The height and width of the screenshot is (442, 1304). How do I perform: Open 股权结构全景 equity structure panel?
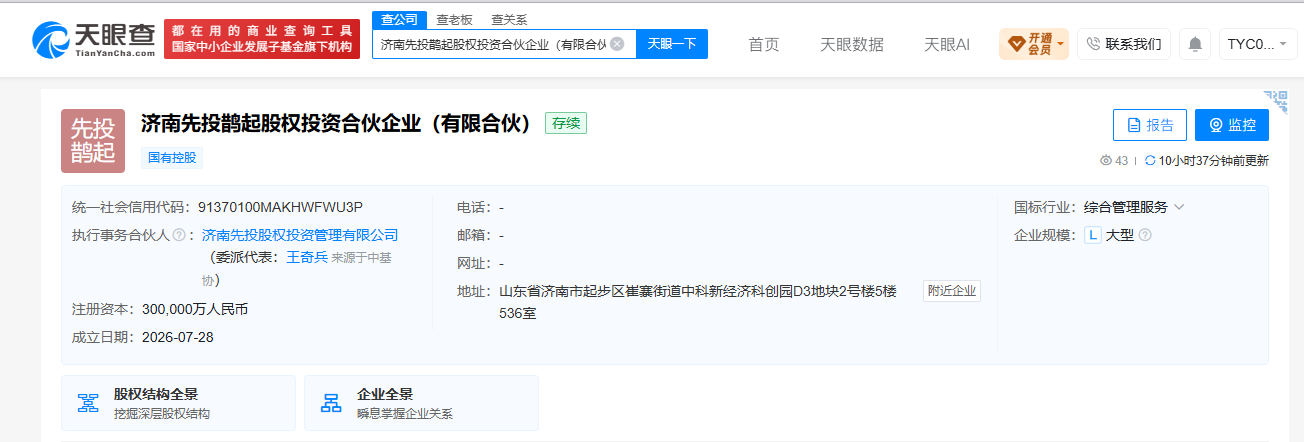[x=178, y=403]
